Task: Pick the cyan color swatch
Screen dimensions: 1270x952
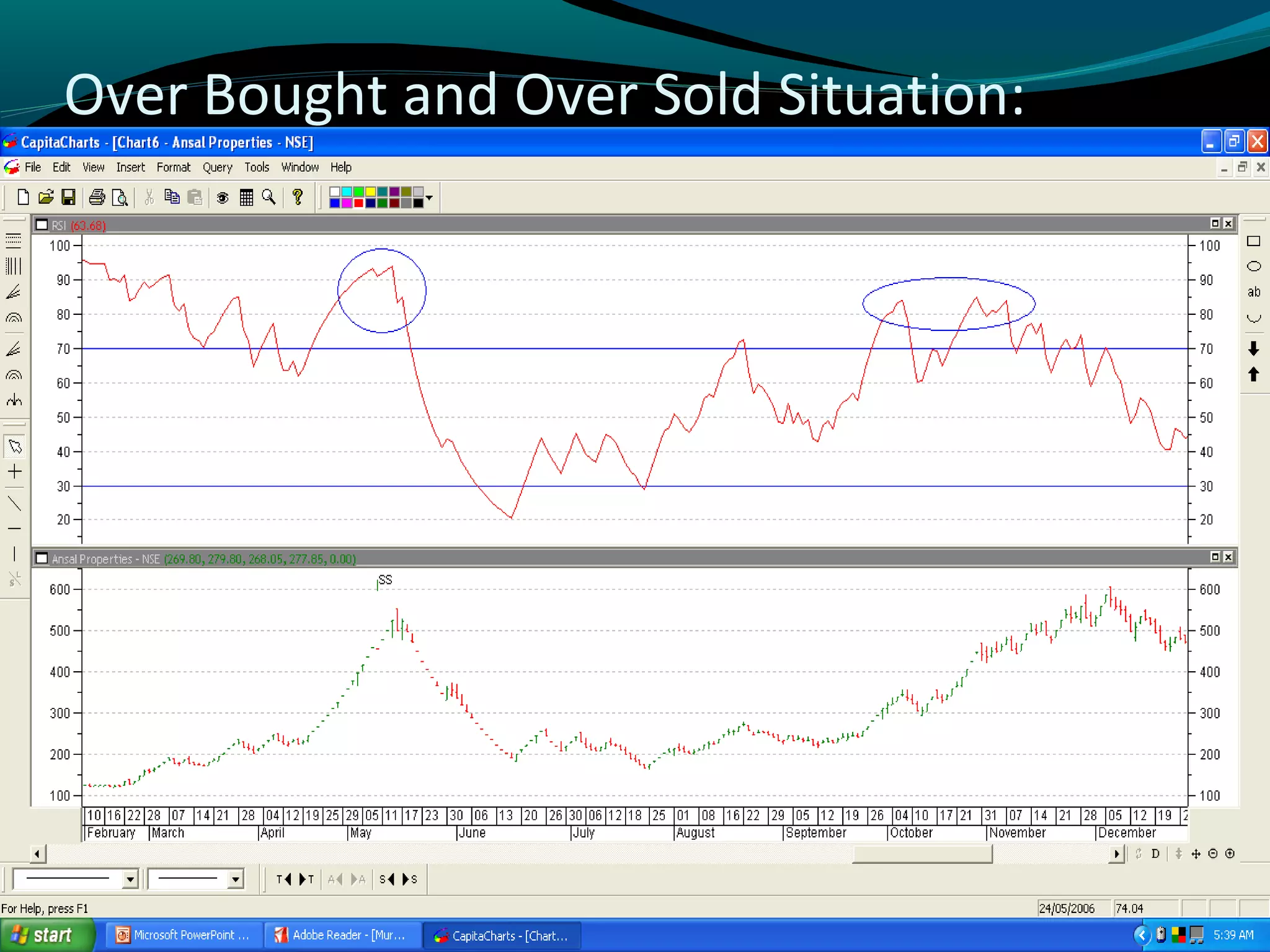Action: [x=347, y=192]
